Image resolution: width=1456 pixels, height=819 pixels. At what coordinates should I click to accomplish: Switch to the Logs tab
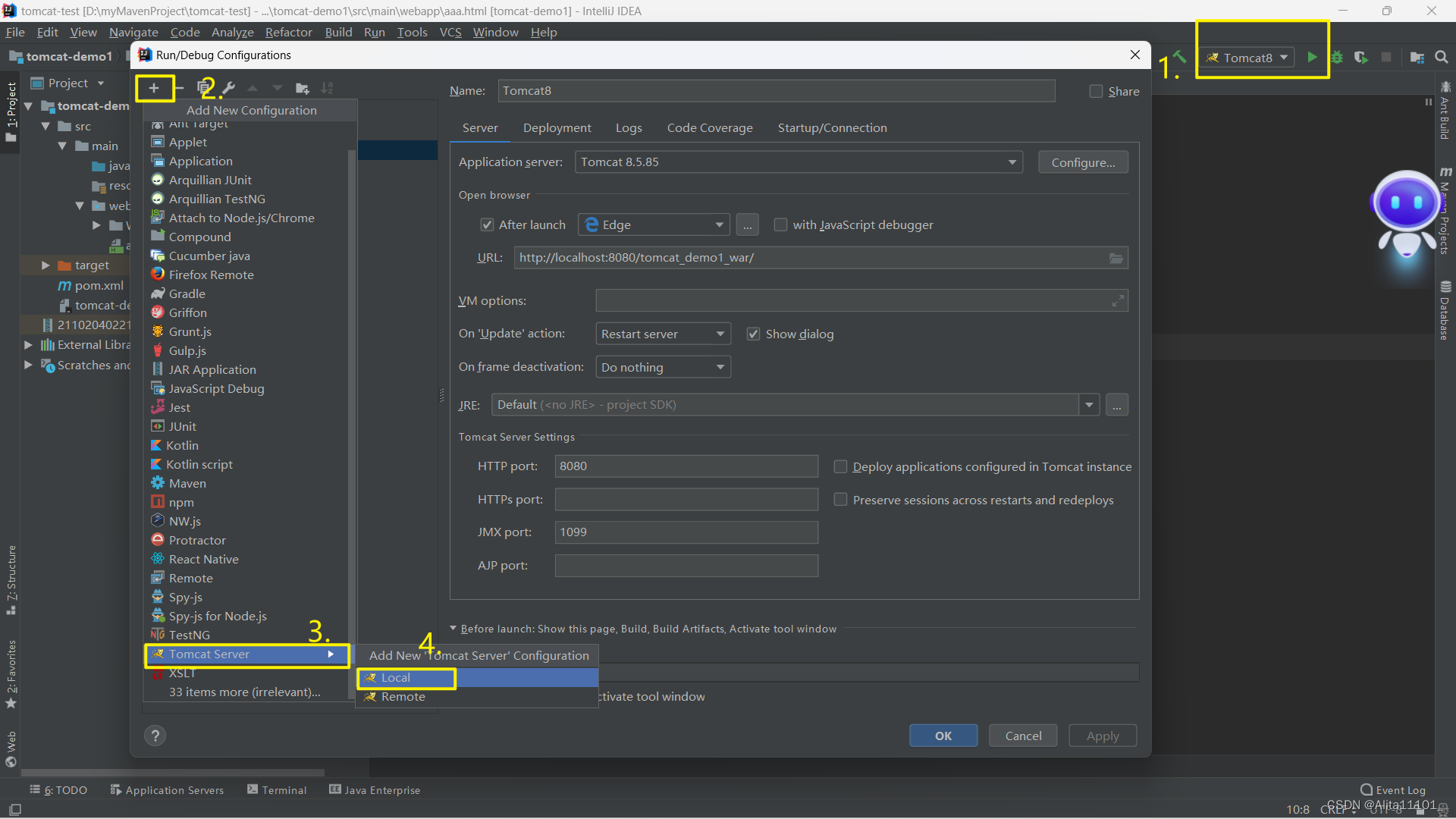tap(628, 127)
